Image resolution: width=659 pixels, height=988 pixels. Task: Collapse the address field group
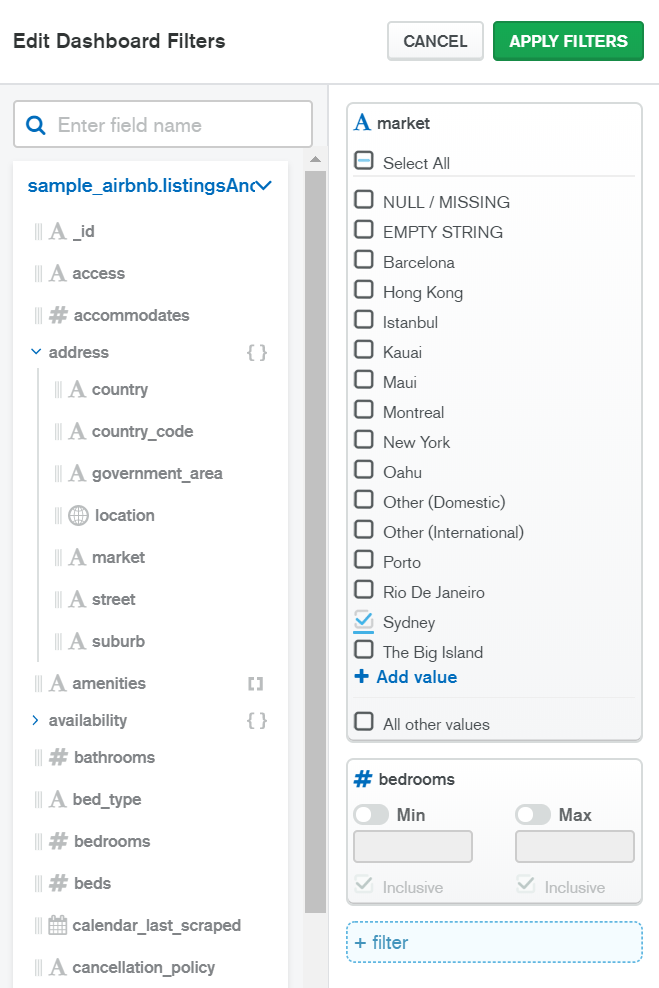click(36, 352)
